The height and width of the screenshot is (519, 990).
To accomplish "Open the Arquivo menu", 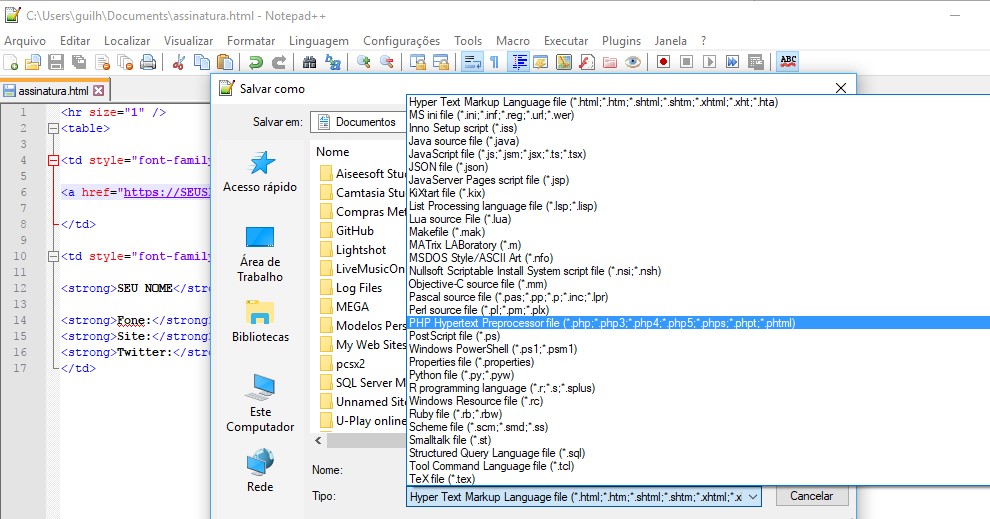I will click(25, 41).
